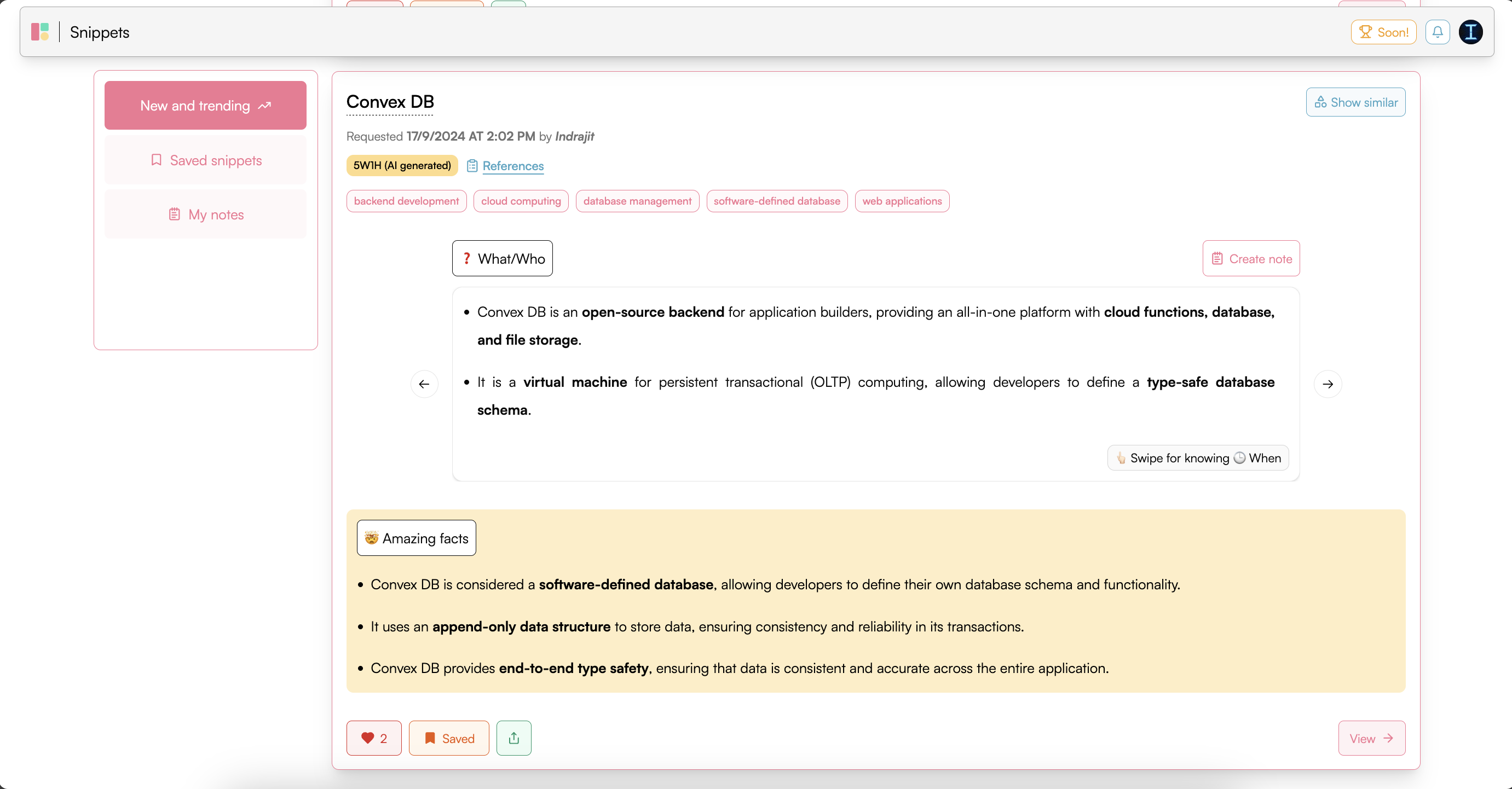Select the cloud computing tag

521,201
